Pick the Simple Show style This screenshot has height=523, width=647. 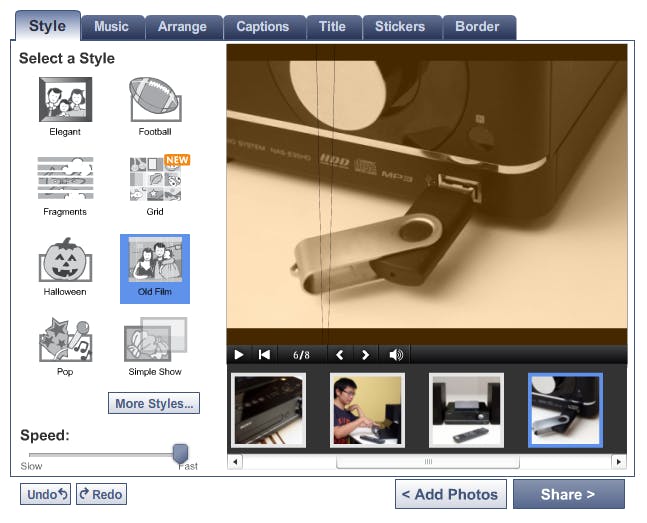coord(155,340)
